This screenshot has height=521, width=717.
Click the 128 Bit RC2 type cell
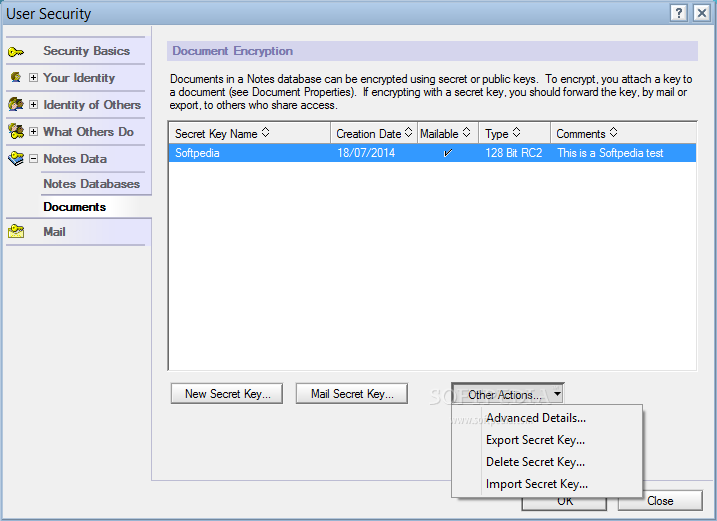[514, 153]
